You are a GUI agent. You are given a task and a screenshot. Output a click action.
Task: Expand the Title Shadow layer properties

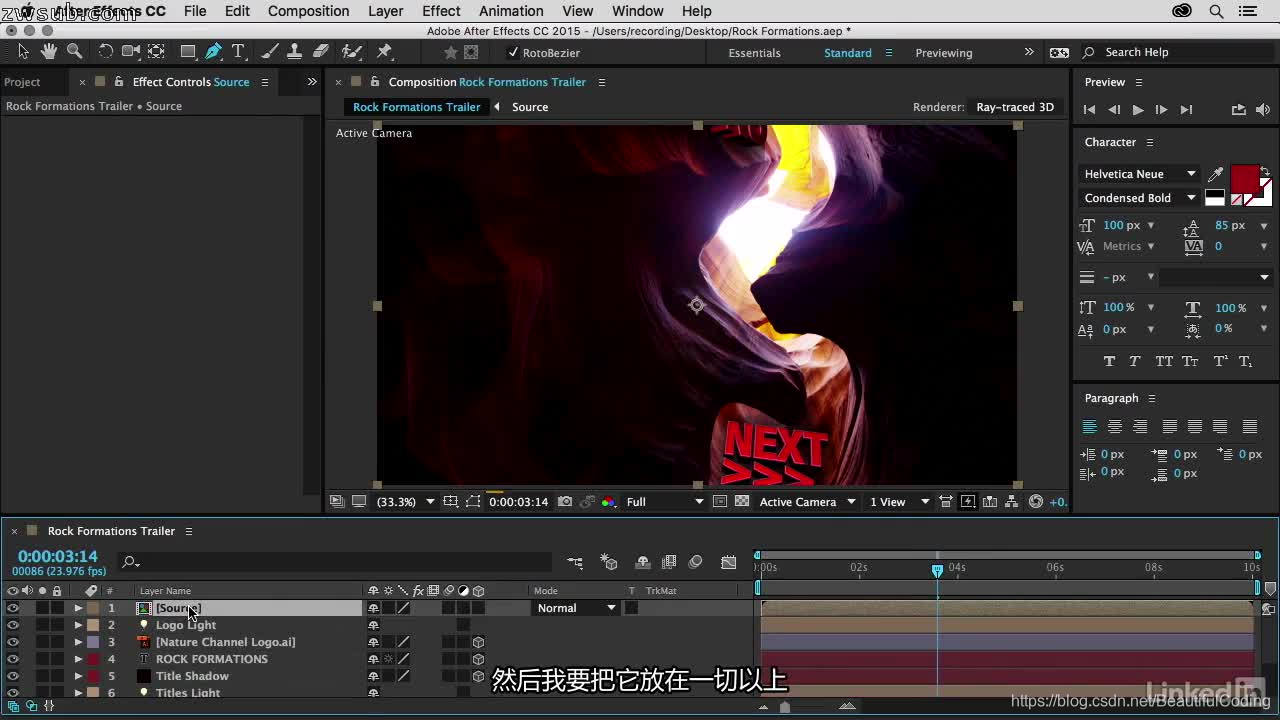click(x=78, y=676)
